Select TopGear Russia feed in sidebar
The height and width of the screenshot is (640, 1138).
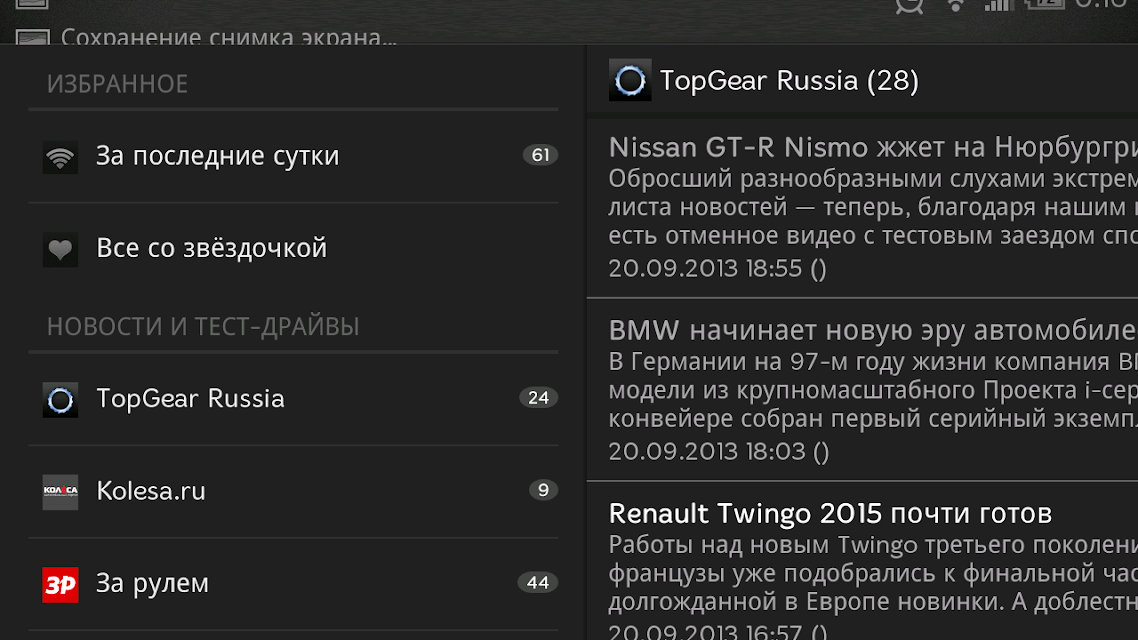(293, 399)
